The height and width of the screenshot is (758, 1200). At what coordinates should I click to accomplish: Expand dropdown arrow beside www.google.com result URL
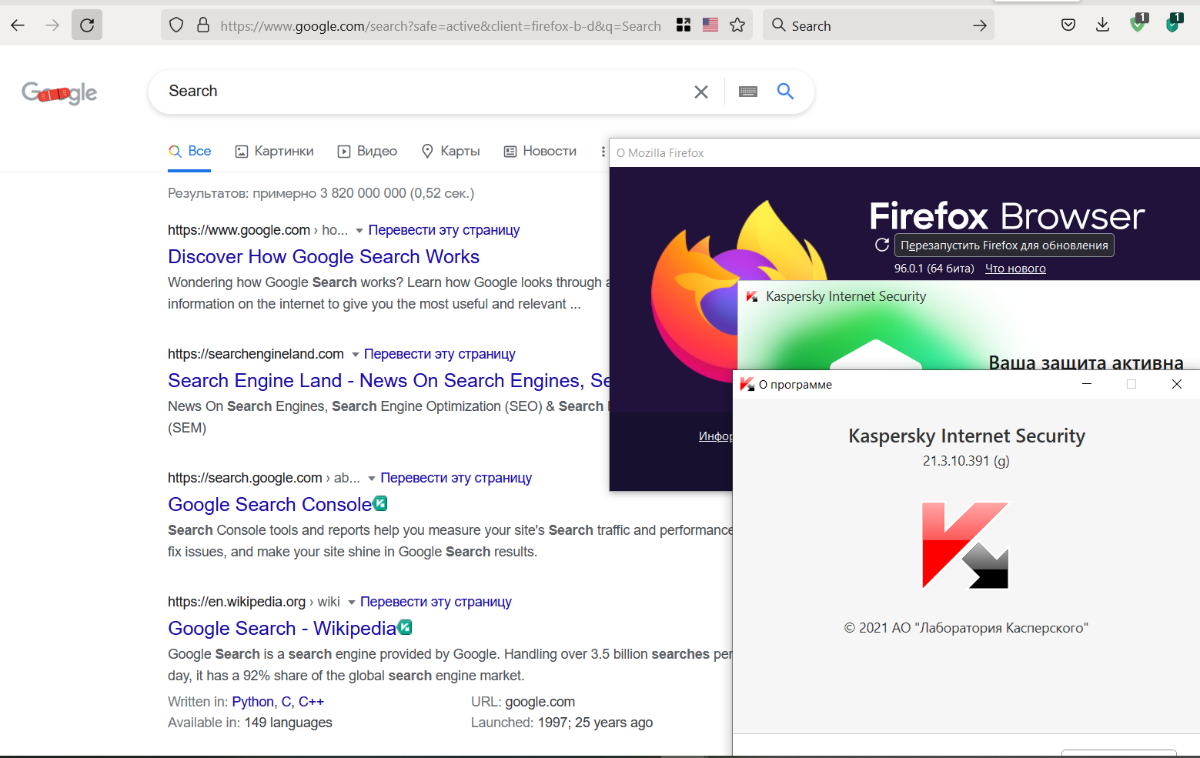(x=359, y=231)
